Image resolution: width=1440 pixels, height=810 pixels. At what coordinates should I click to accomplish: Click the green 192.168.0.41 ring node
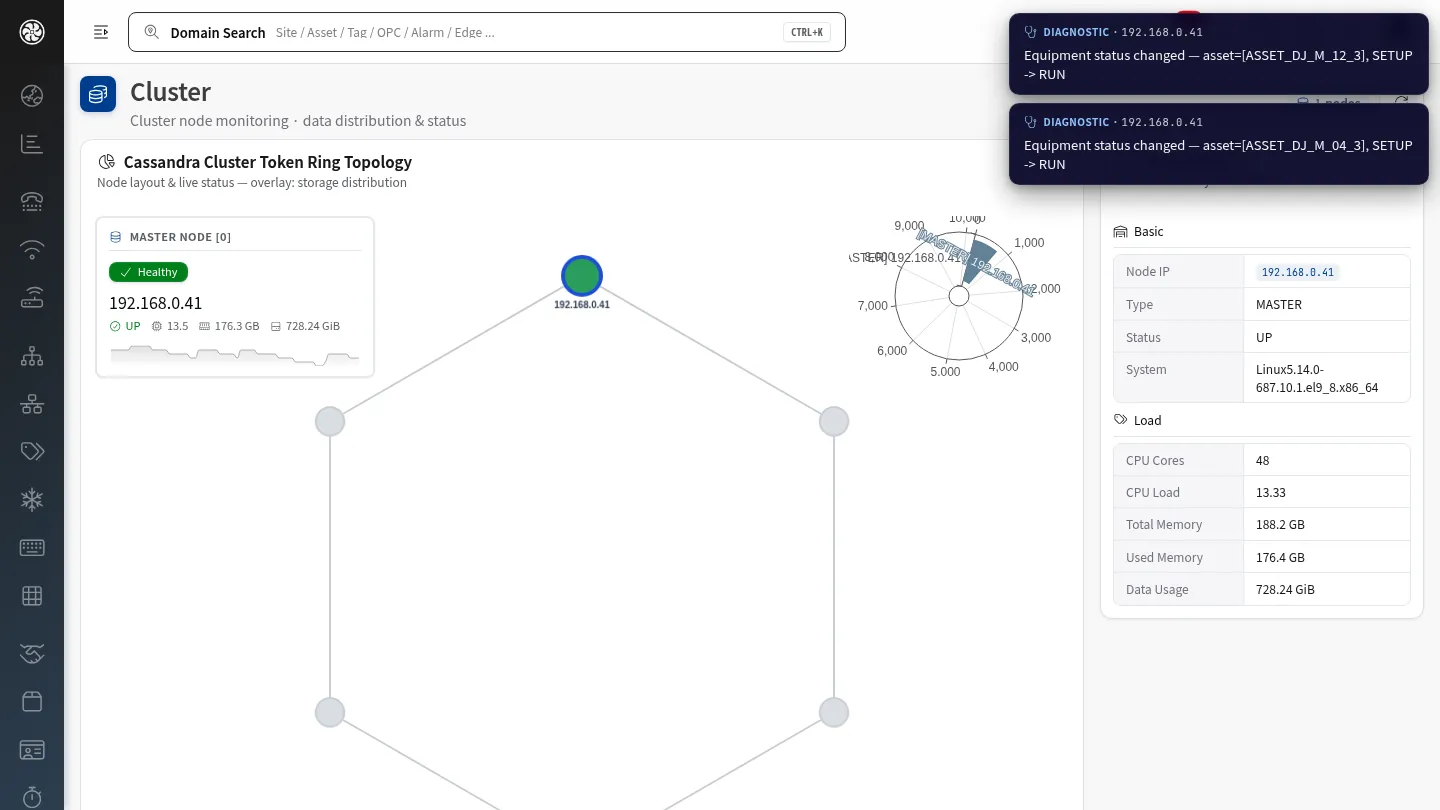tap(582, 276)
